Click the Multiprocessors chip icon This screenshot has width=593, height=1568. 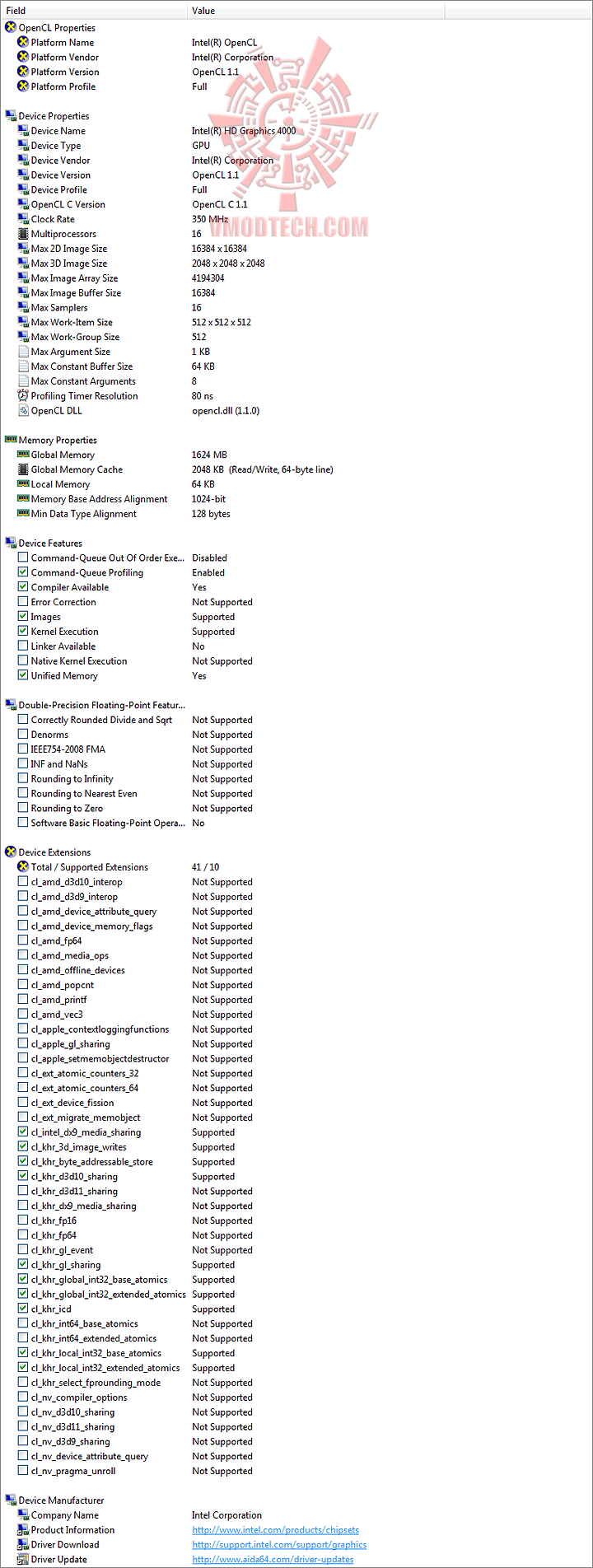pyautogui.click(x=23, y=234)
